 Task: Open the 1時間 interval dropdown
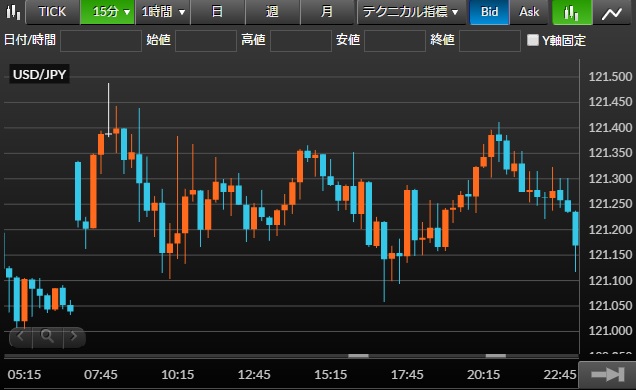point(163,12)
